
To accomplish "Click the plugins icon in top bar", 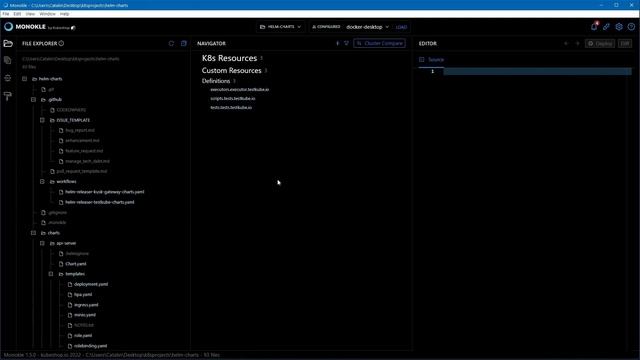I will (x=606, y=27).
